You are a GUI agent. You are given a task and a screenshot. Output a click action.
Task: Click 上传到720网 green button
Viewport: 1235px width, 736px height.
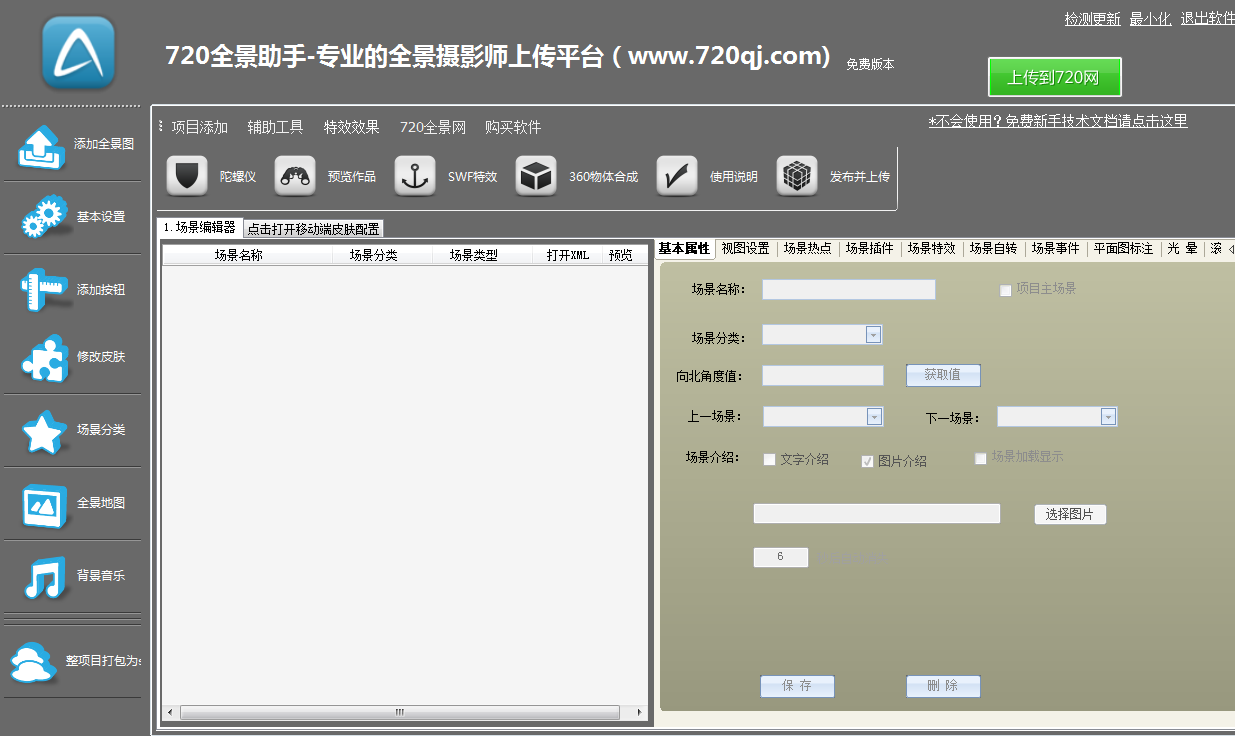pyautogui.click(x=1055, y=77)
